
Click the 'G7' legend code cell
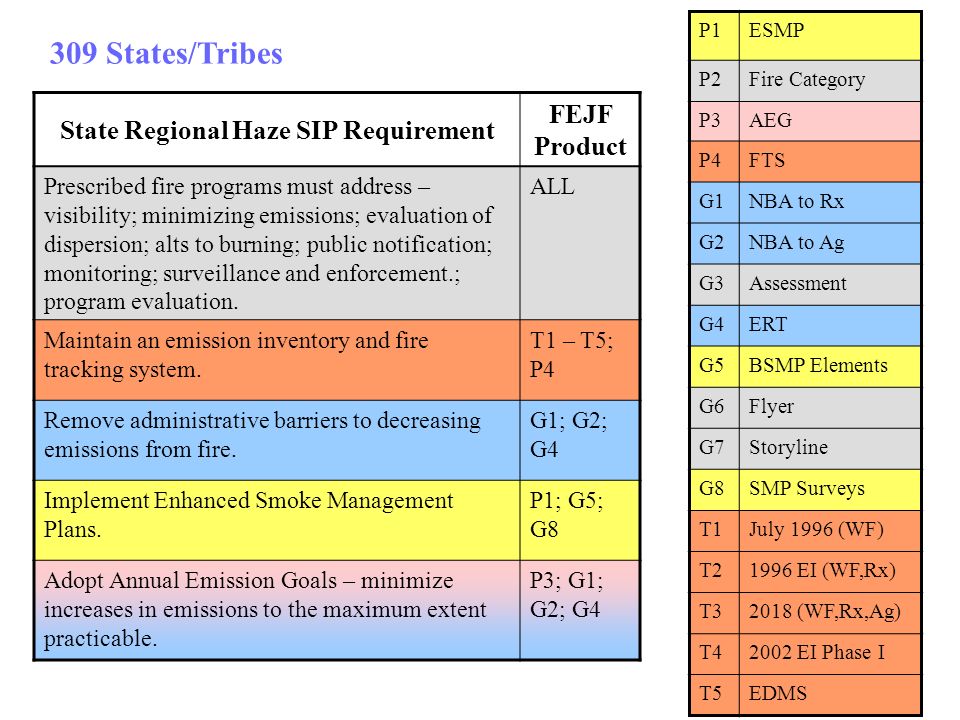714,449
